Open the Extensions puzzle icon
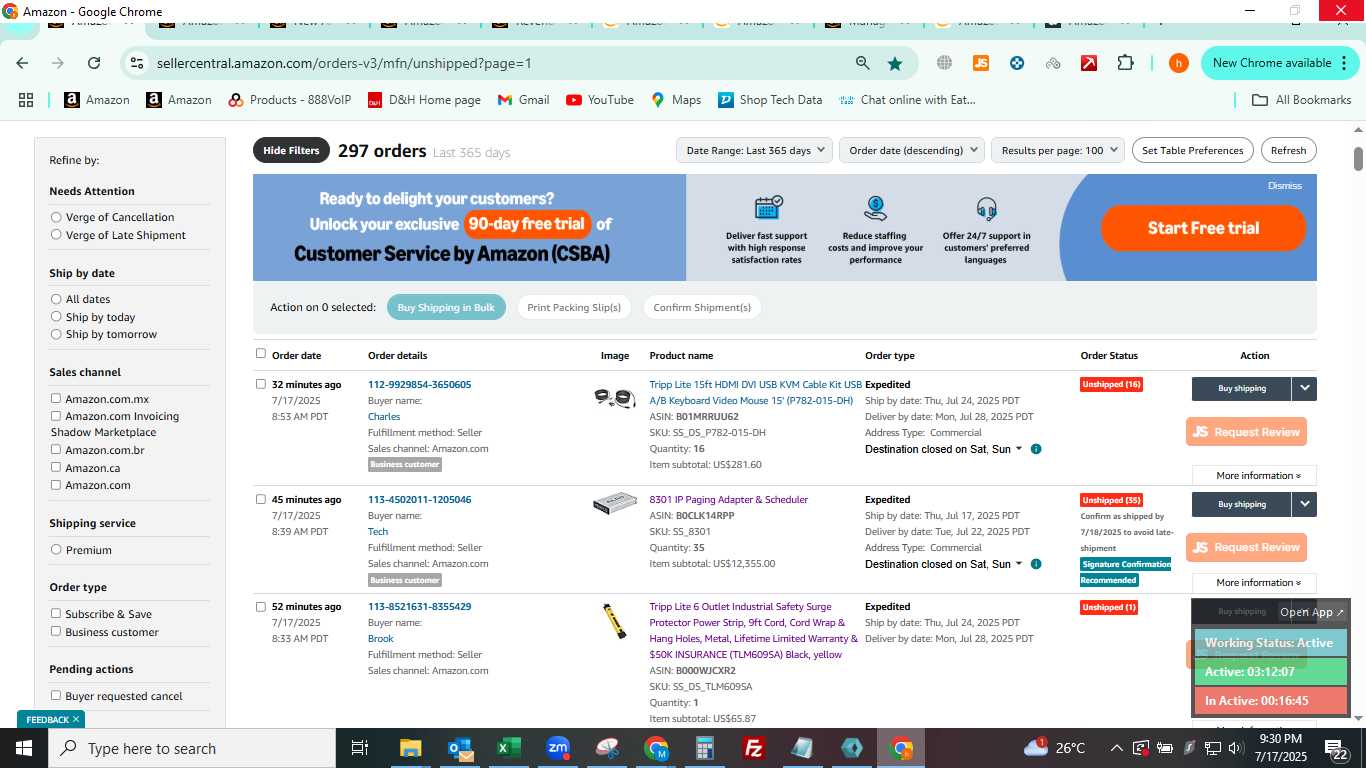 (1125, 63)
